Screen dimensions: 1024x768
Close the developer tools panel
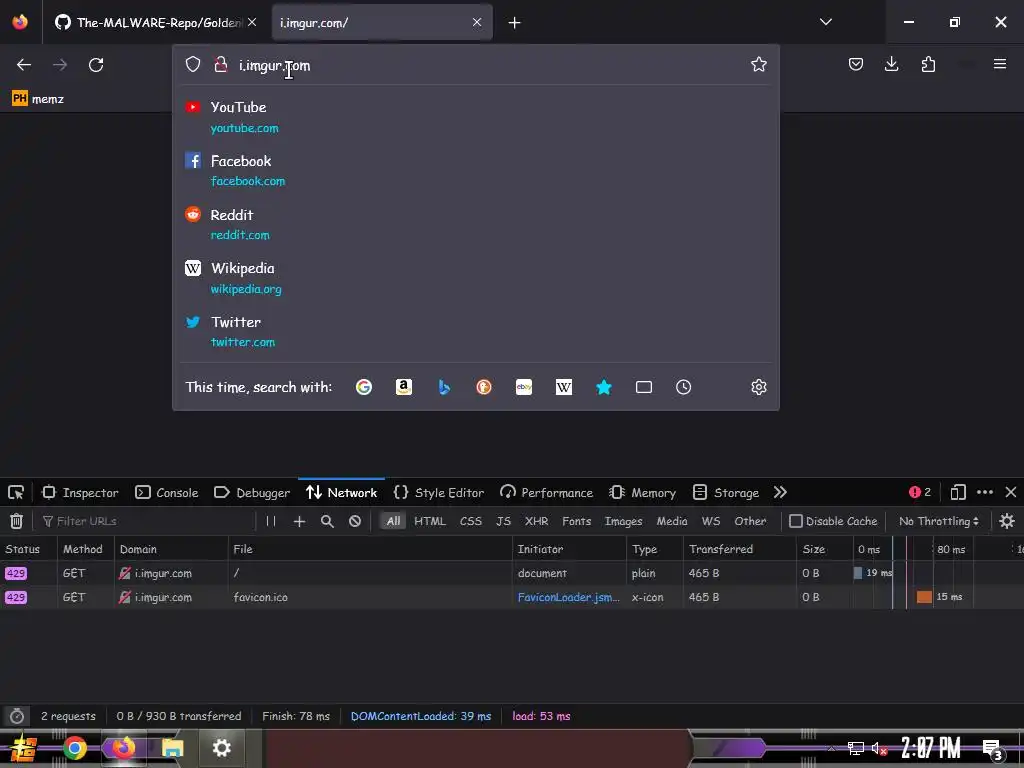1010,492
